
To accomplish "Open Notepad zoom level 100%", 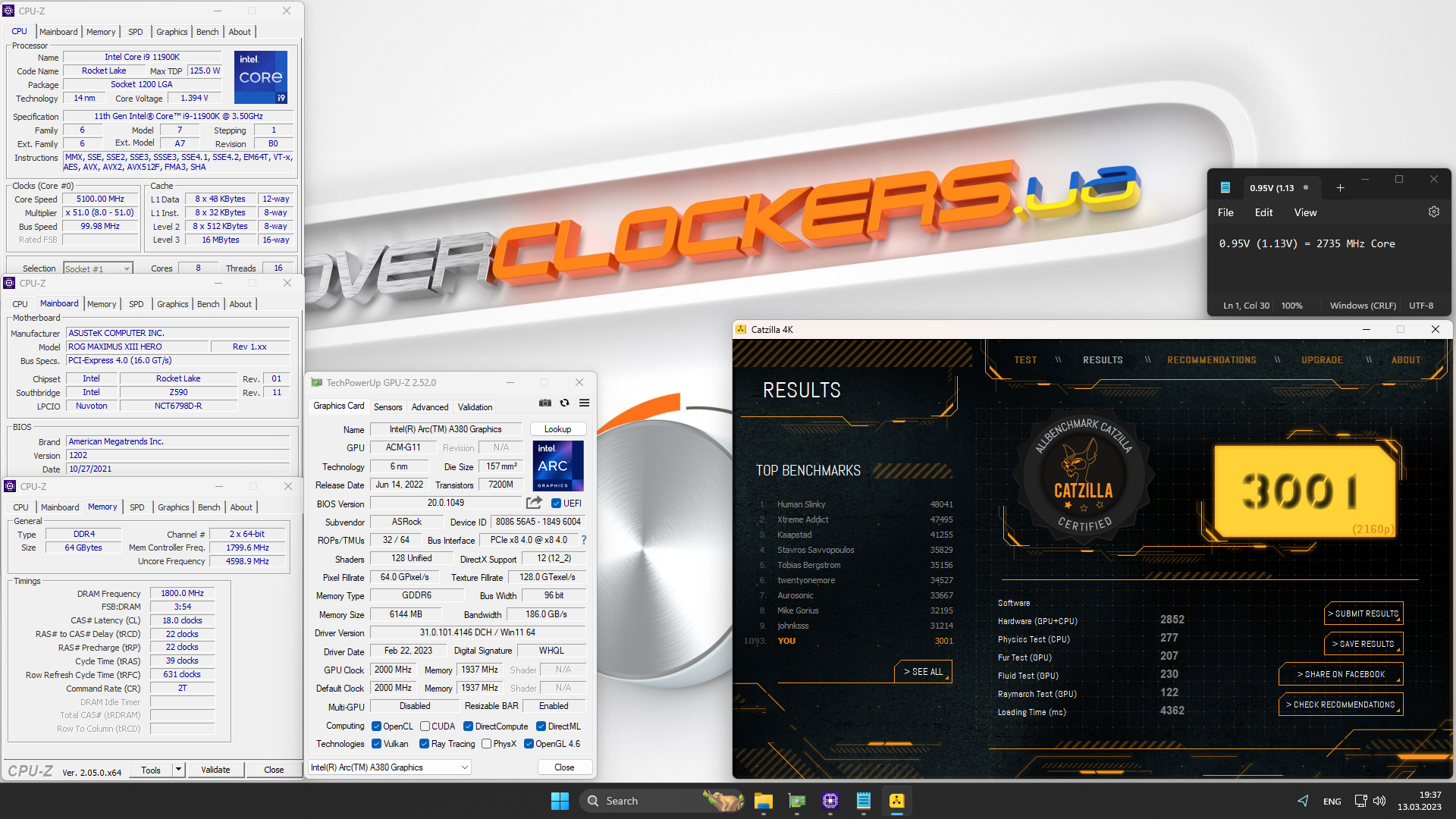I will pyautogui.click(x=1291, y=306).
